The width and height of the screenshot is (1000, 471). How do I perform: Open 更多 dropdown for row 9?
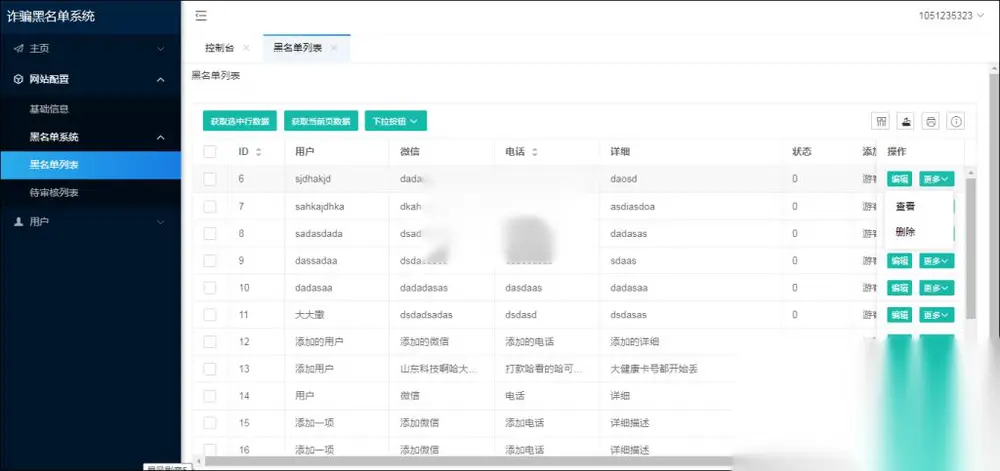(936, 261)
